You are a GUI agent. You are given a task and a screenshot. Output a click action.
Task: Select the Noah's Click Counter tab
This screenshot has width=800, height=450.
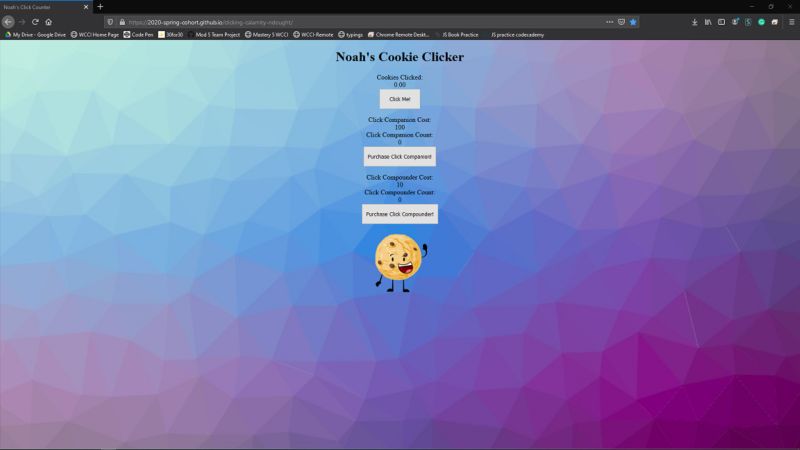pos(46,7)
